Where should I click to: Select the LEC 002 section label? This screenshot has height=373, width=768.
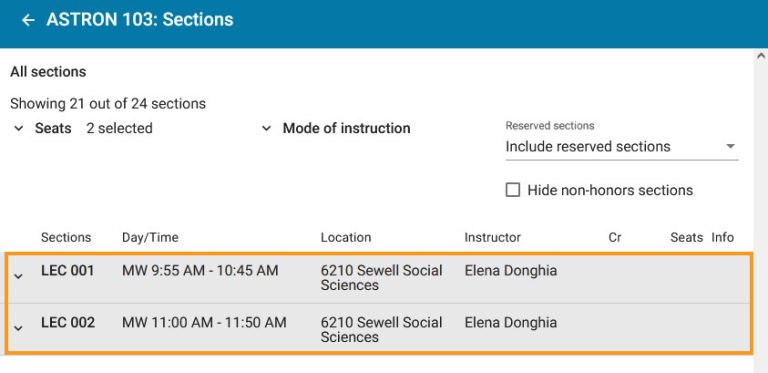click(x=68, y=323)
